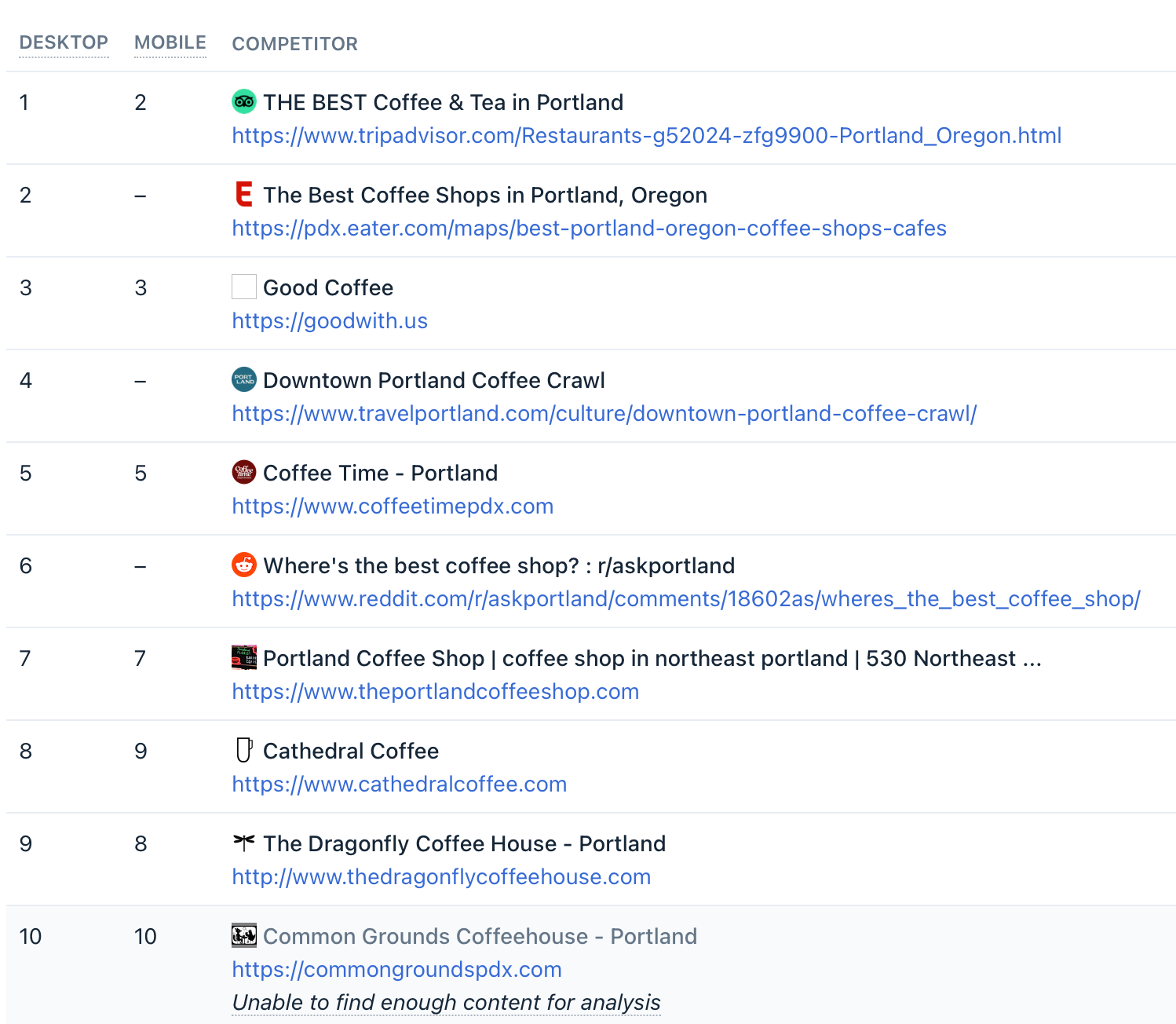This screenshot has height=1024, width=1176.
Task: Visit the cathedralcoffee.com link
Action: [x=399, y=784]
